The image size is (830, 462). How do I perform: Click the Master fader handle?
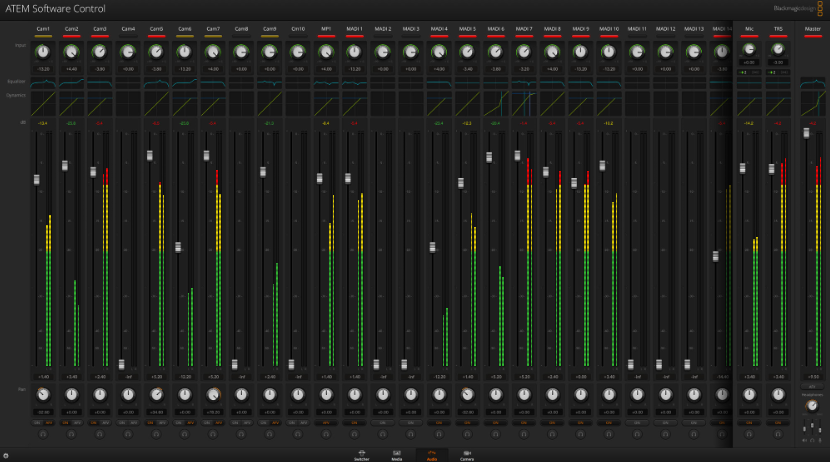click(806, 133)
